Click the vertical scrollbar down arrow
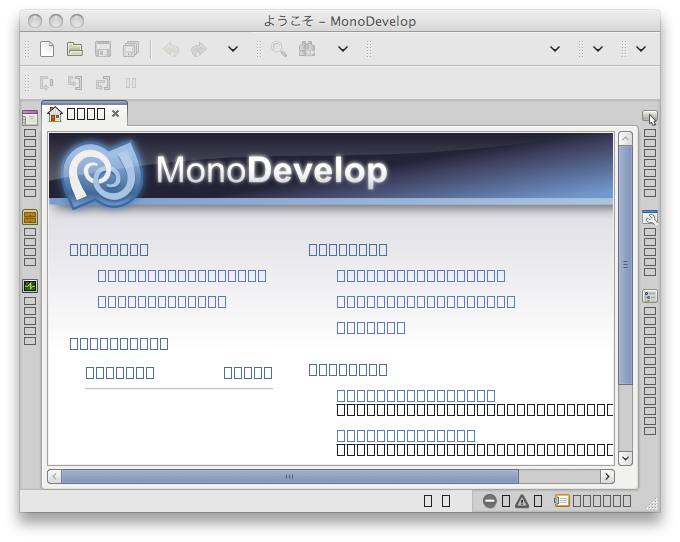Viewport: 680px width, 542px height. pos(625,458)
